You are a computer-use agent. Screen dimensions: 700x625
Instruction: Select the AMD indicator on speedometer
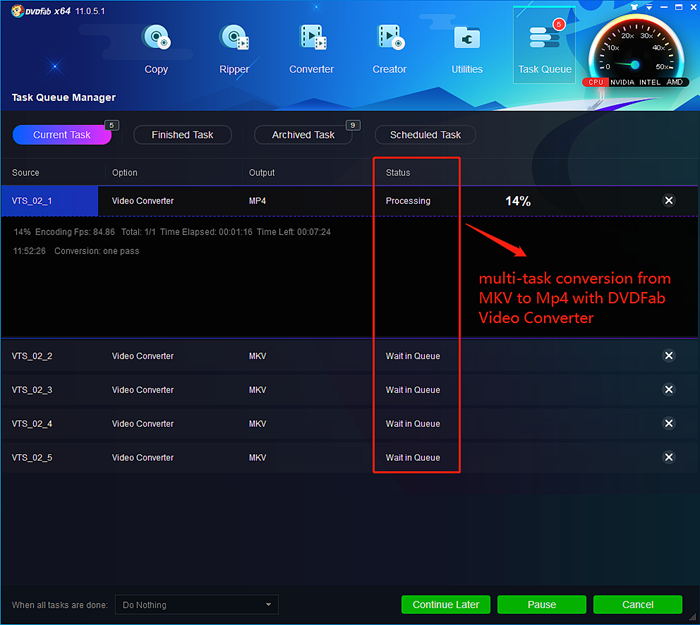click(674, 82)
